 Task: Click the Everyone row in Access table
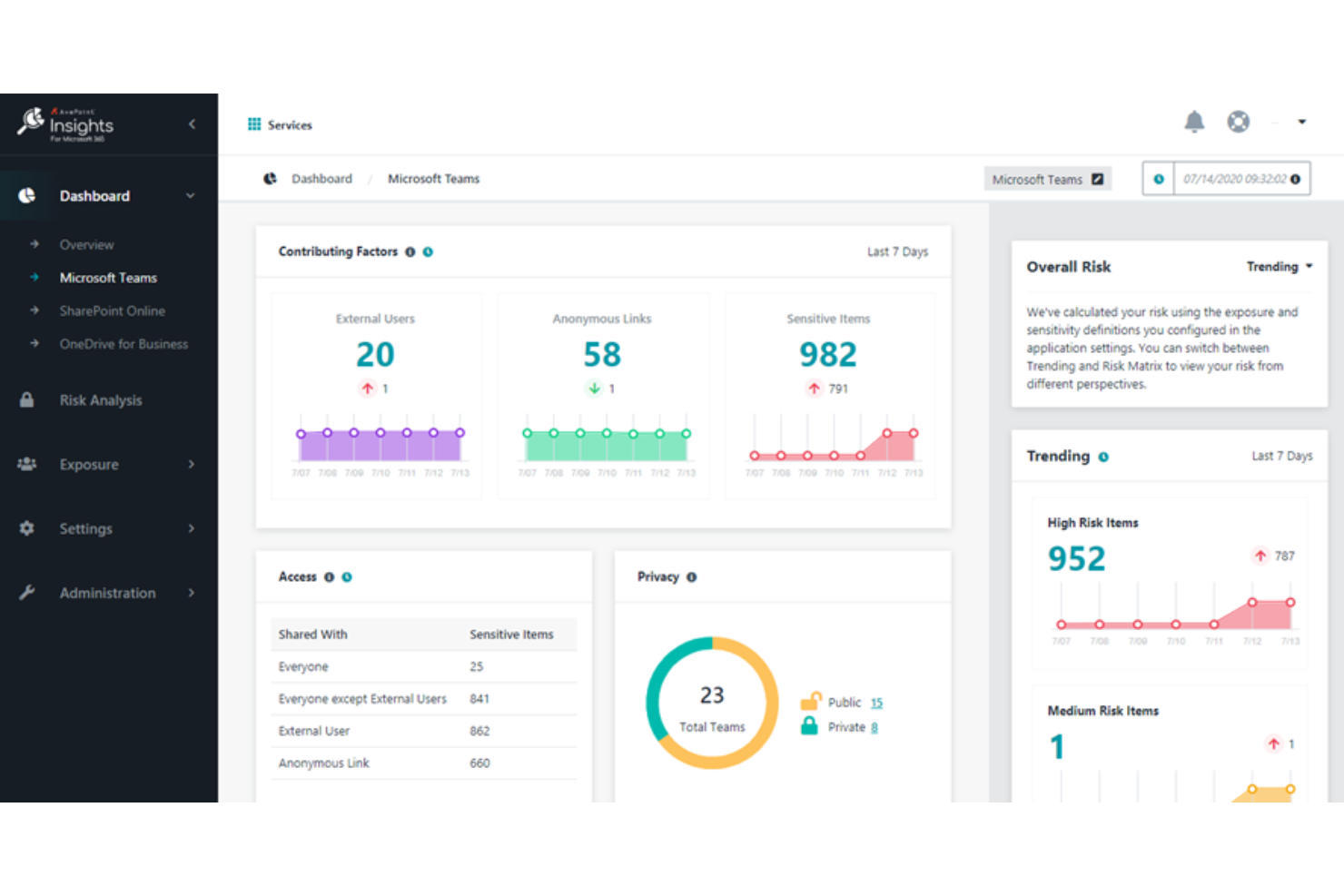point(424,666)
